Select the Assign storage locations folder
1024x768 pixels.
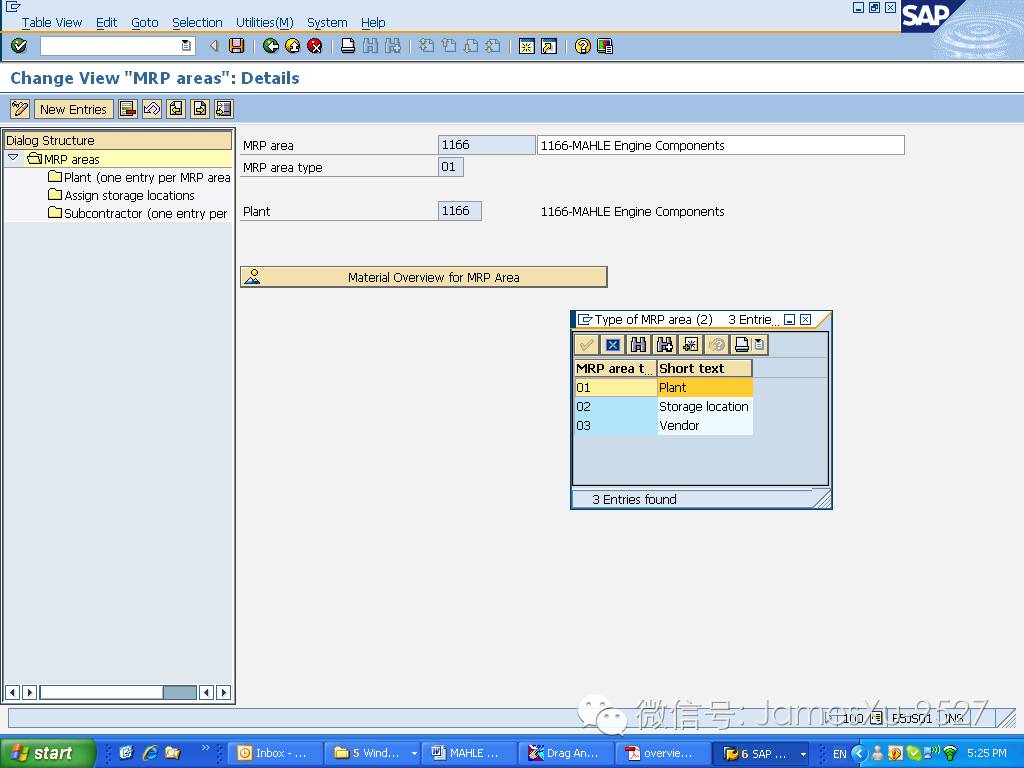pos(121,195)
